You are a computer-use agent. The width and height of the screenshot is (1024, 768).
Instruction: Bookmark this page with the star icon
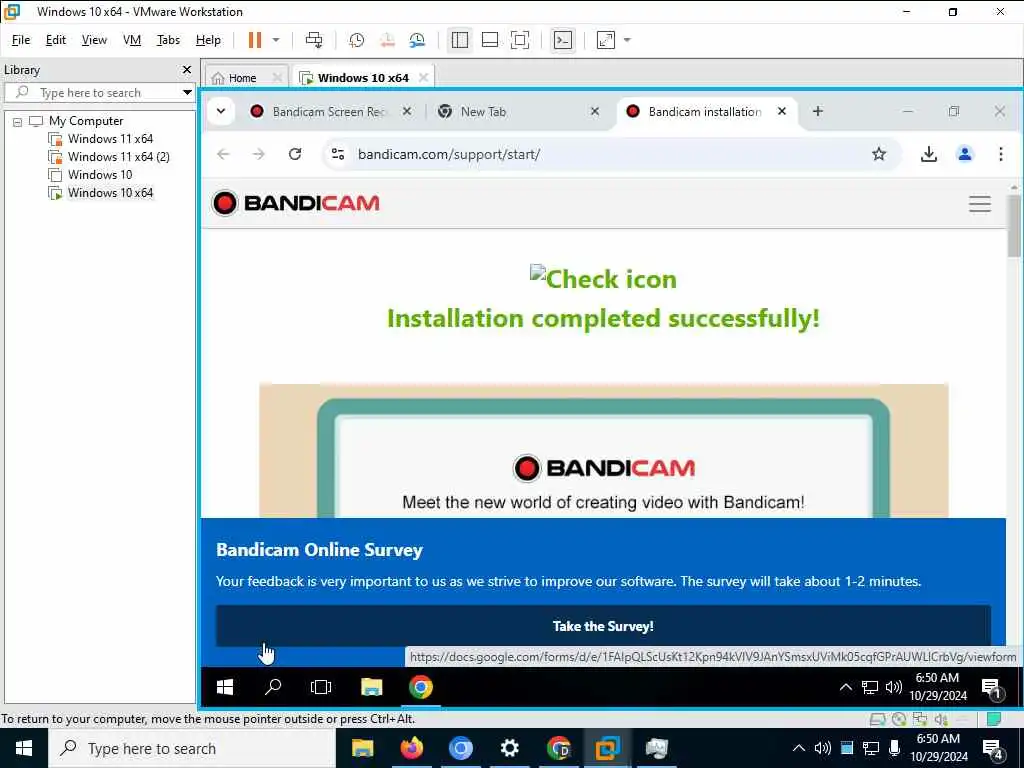pyautogui.click(x=879, y=154)
